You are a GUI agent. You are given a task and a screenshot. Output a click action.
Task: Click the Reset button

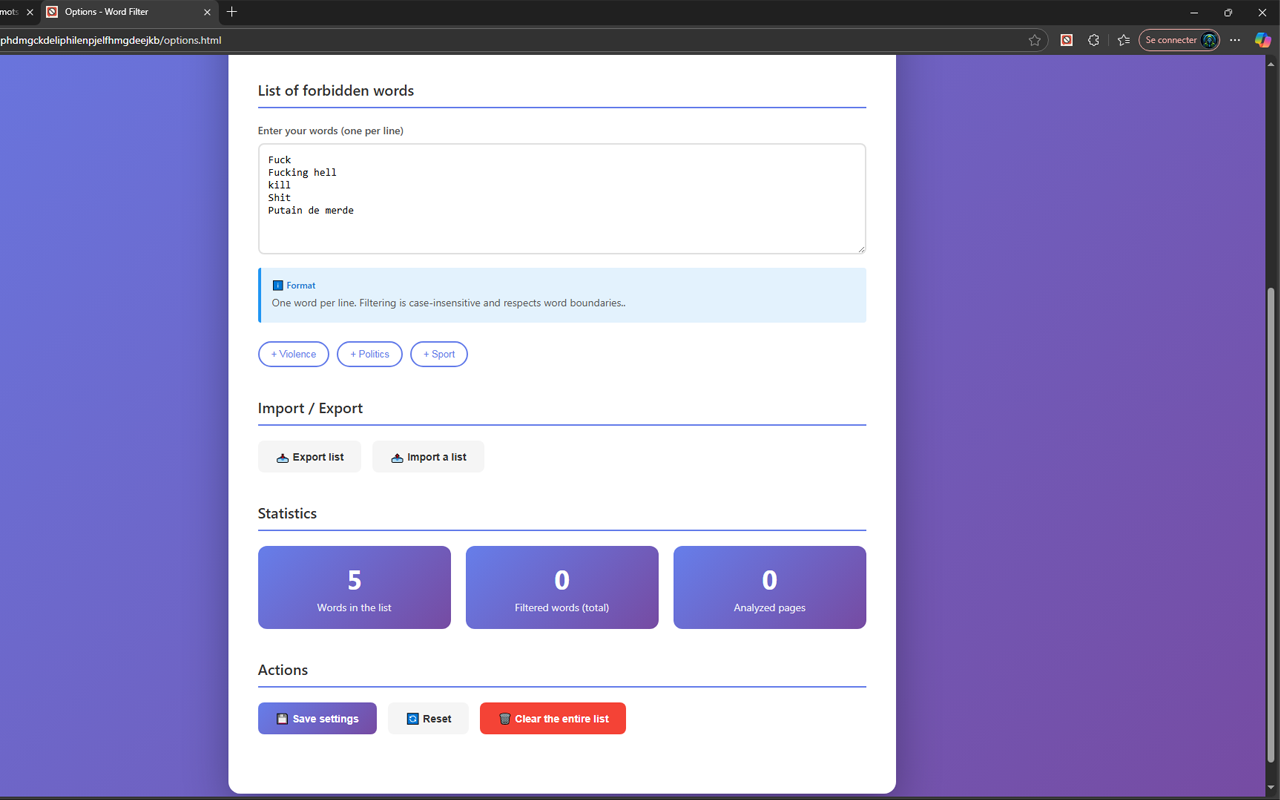point(428,719)
